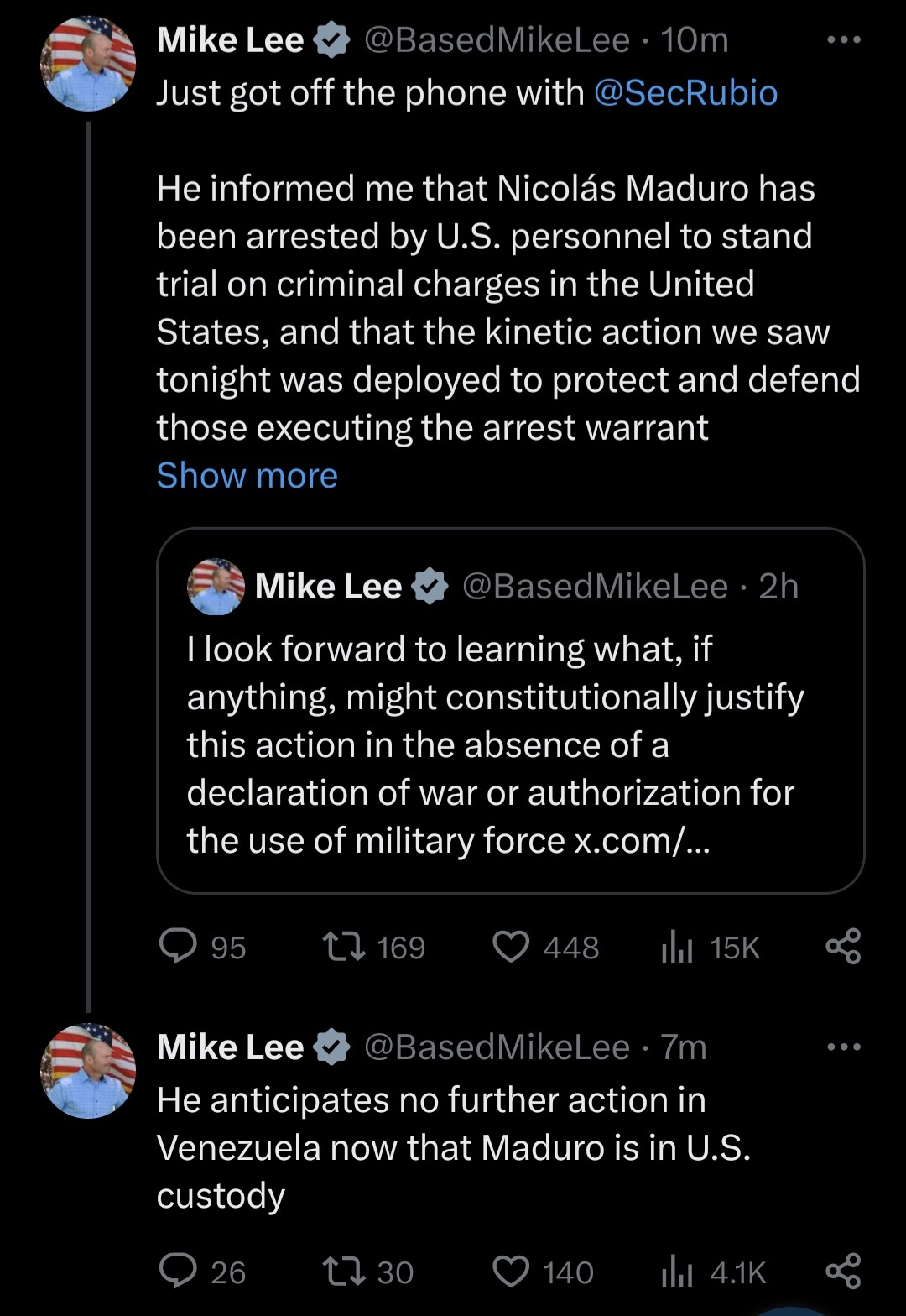Screen dimensions: 906x1316
Task: Share the first tweet about Maduro's arrest
Action: coord(843,947)
